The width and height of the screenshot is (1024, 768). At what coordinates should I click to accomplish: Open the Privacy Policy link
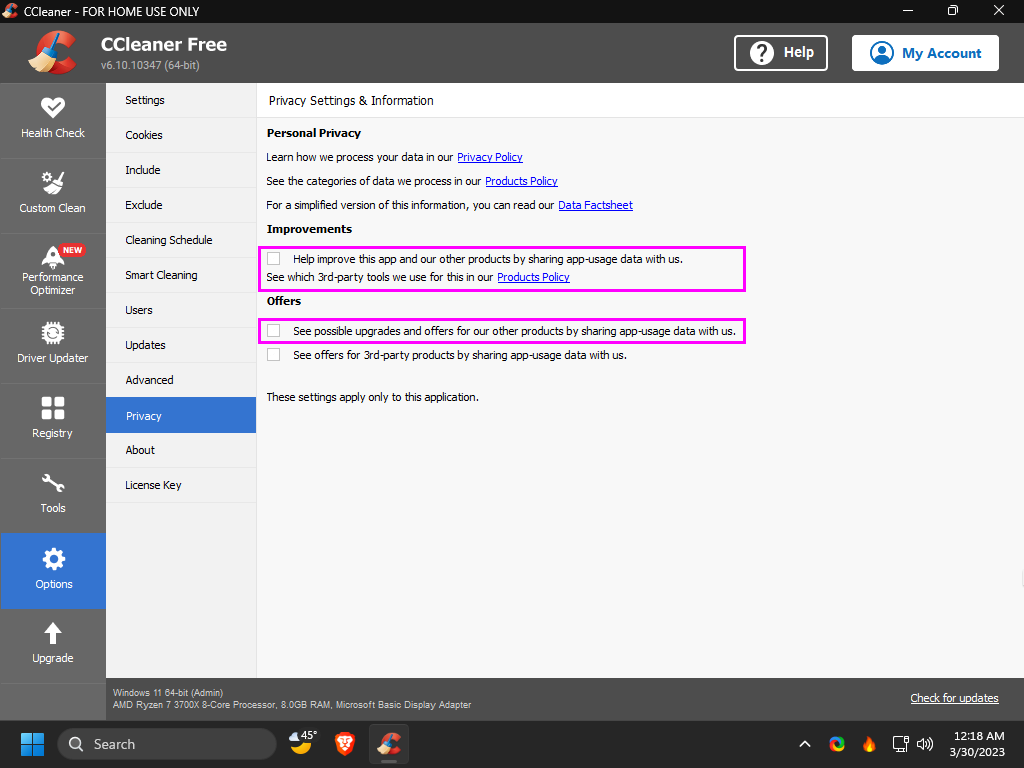490,157
